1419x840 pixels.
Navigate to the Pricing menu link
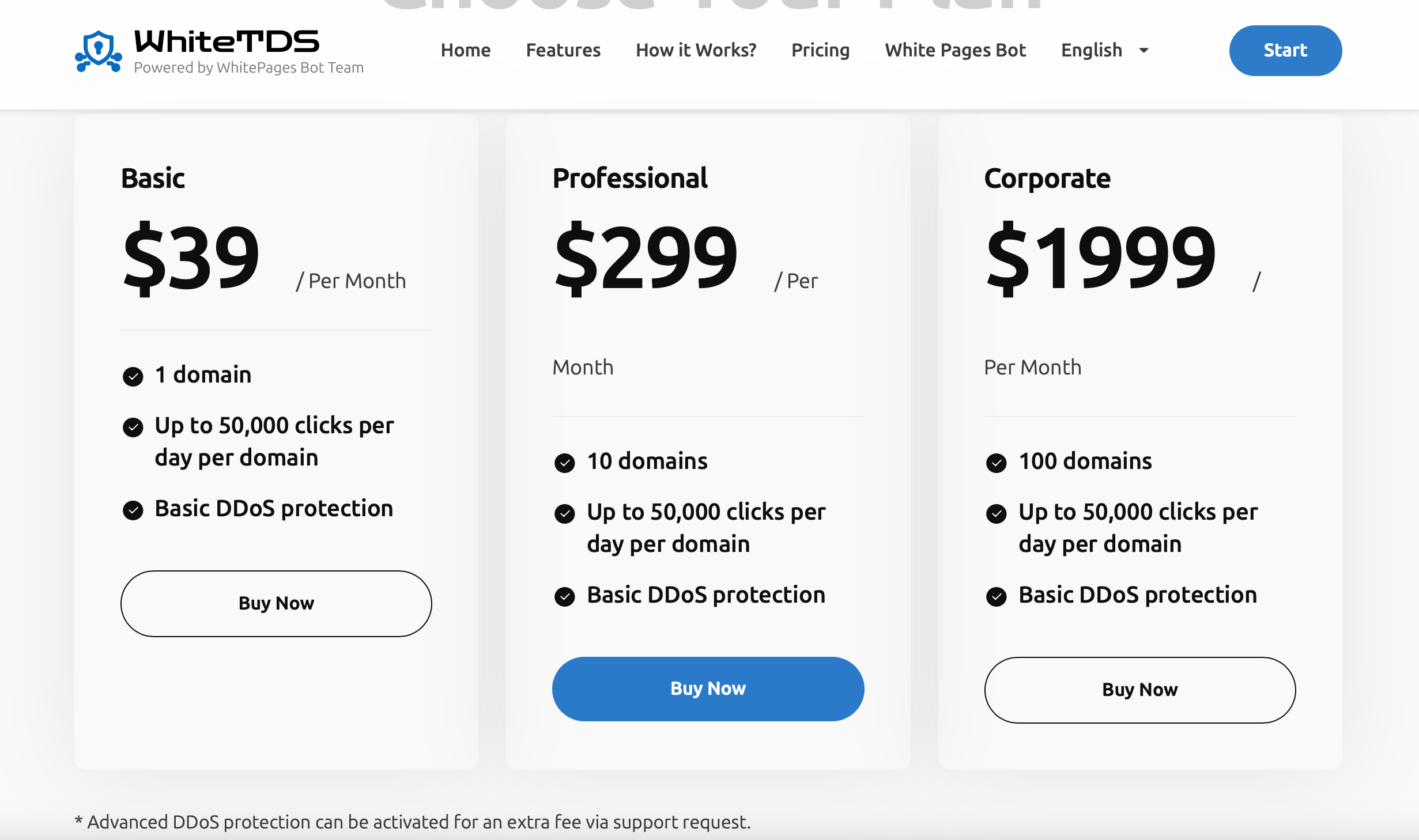[821, 51]
